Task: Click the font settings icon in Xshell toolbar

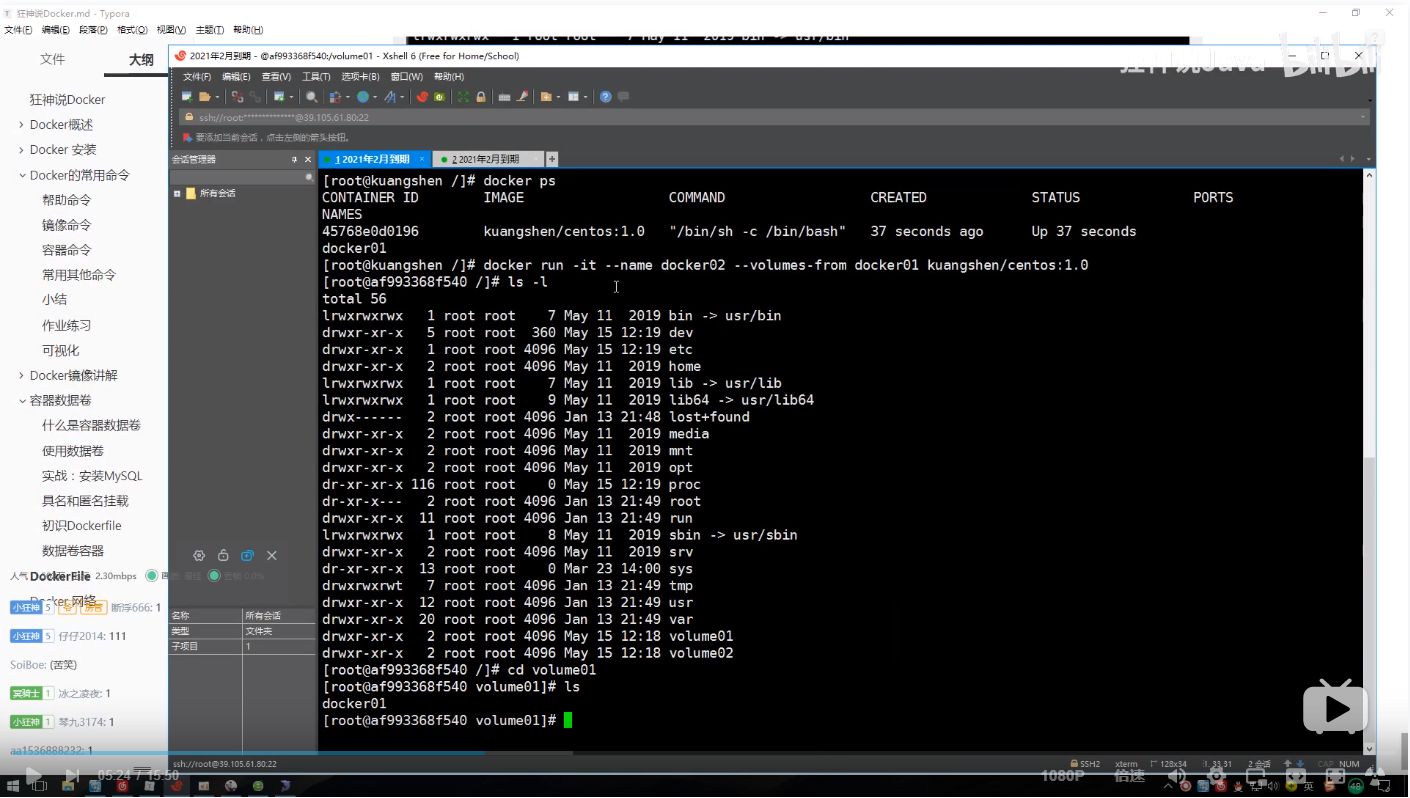Action: coord(390,97)
